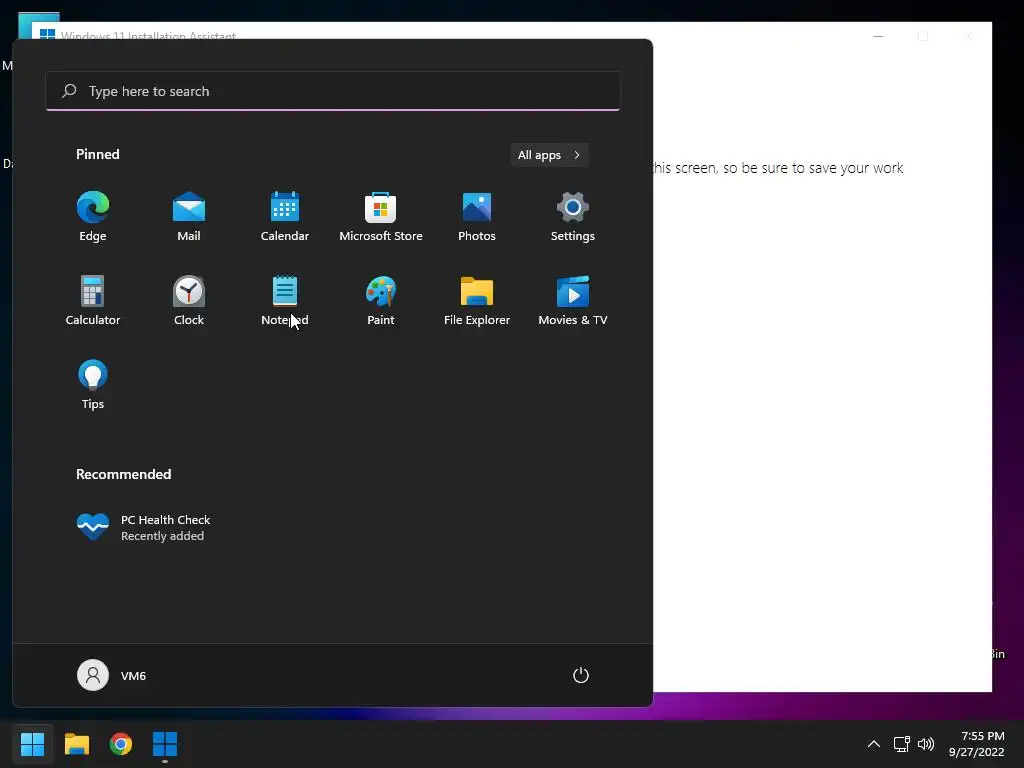
Task: Click the power button in Start menu
Action: 581,675
